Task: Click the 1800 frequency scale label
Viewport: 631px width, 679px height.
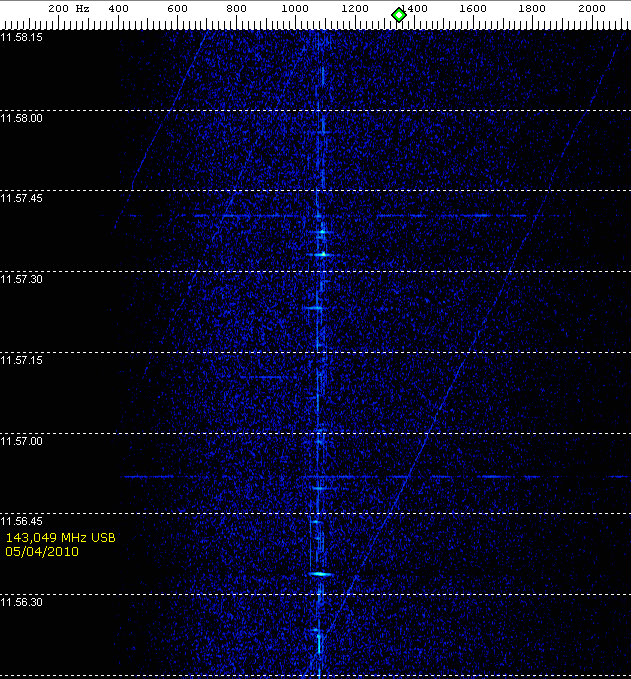Action: 532,8
